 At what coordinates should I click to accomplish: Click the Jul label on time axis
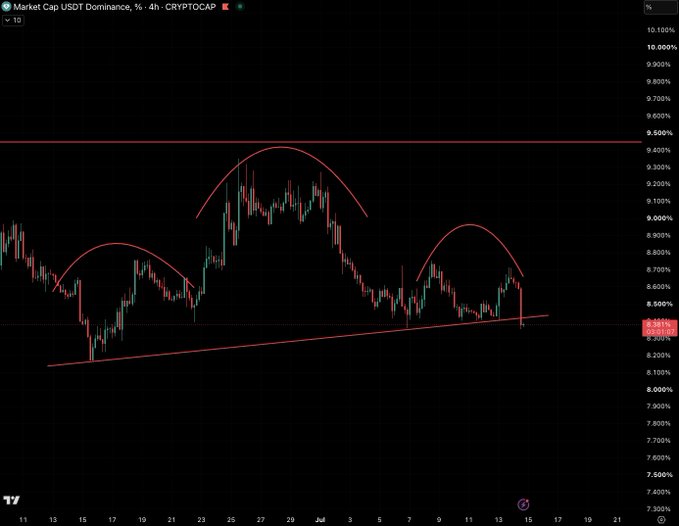[x=320, y=520]
